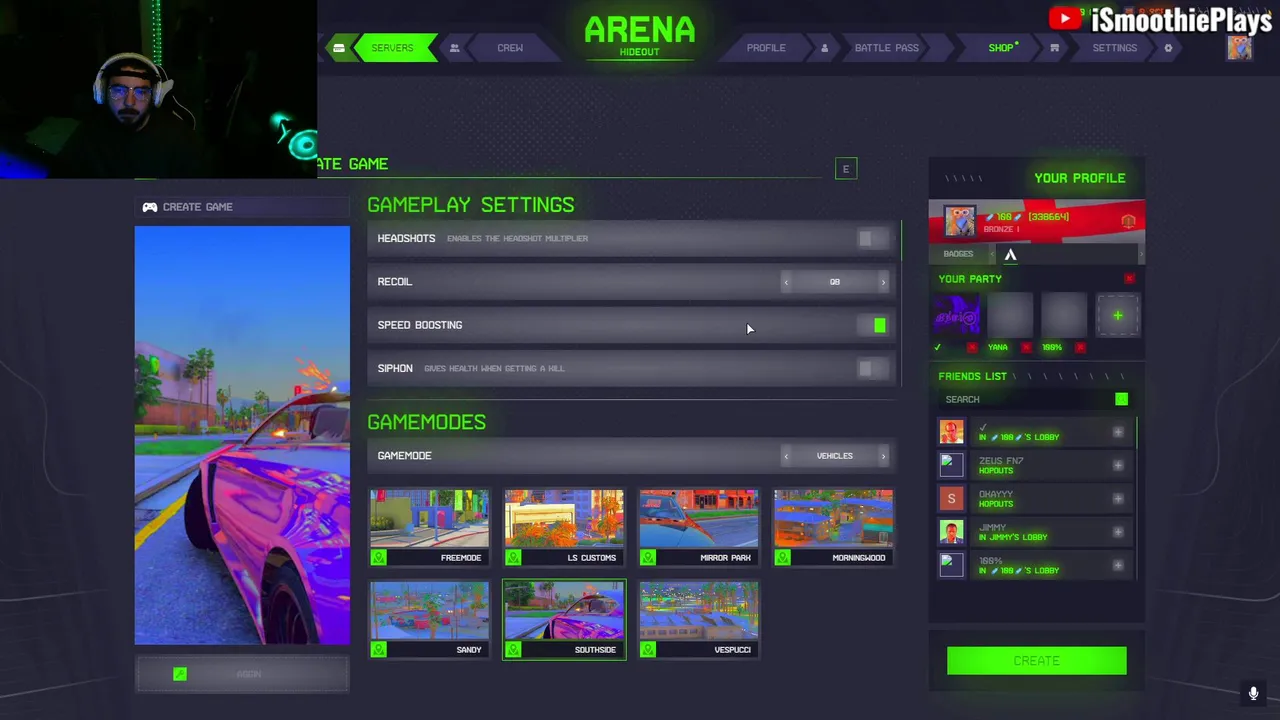The image size is (1280, 720).
Task: Select the Southside map
Action: [564, 620]
